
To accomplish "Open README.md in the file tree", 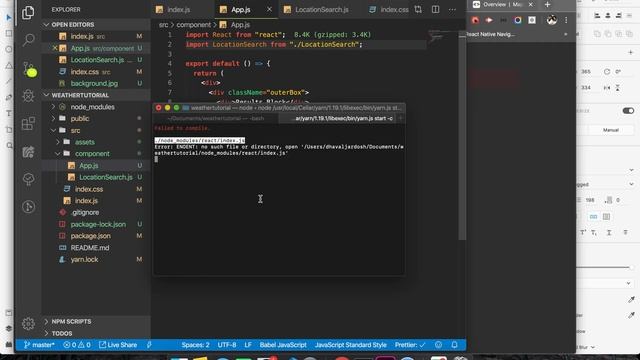I will tap(96, 248).
